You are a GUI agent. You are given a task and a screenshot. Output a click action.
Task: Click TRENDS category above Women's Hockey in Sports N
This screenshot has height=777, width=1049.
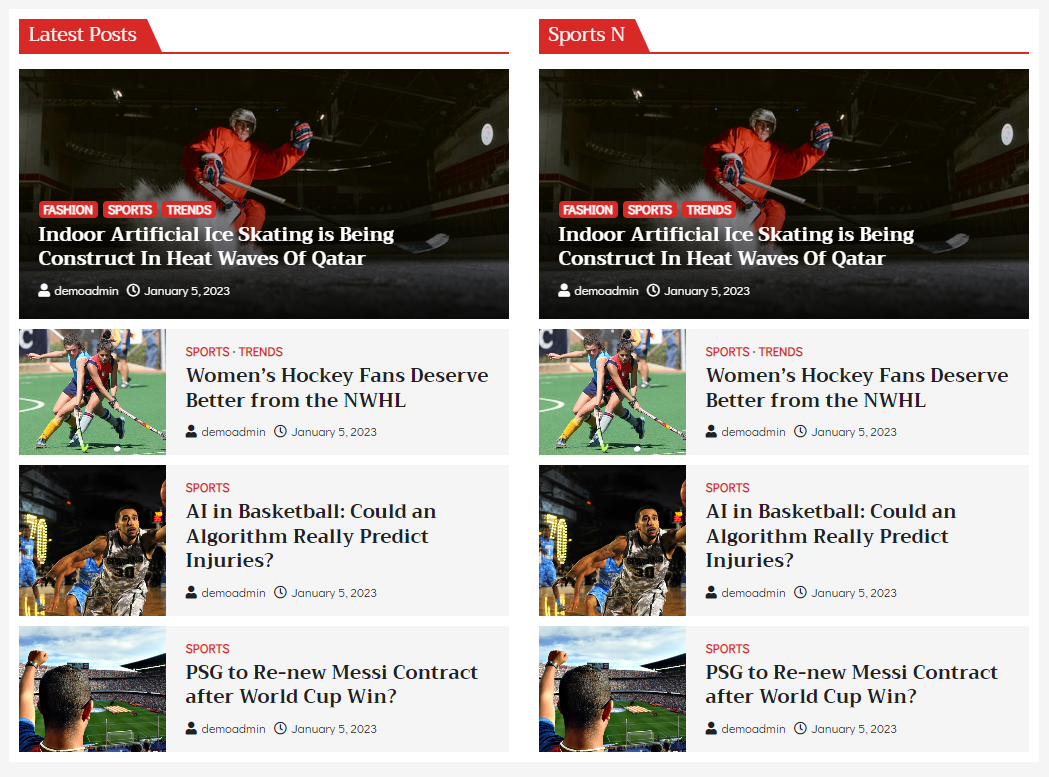pos(780,352)
